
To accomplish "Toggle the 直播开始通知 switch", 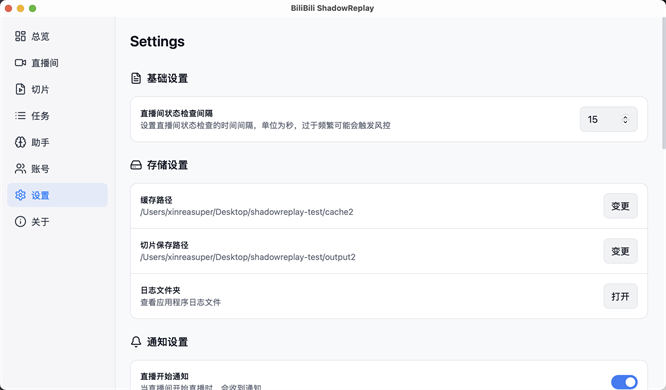I will click(624, 382).
